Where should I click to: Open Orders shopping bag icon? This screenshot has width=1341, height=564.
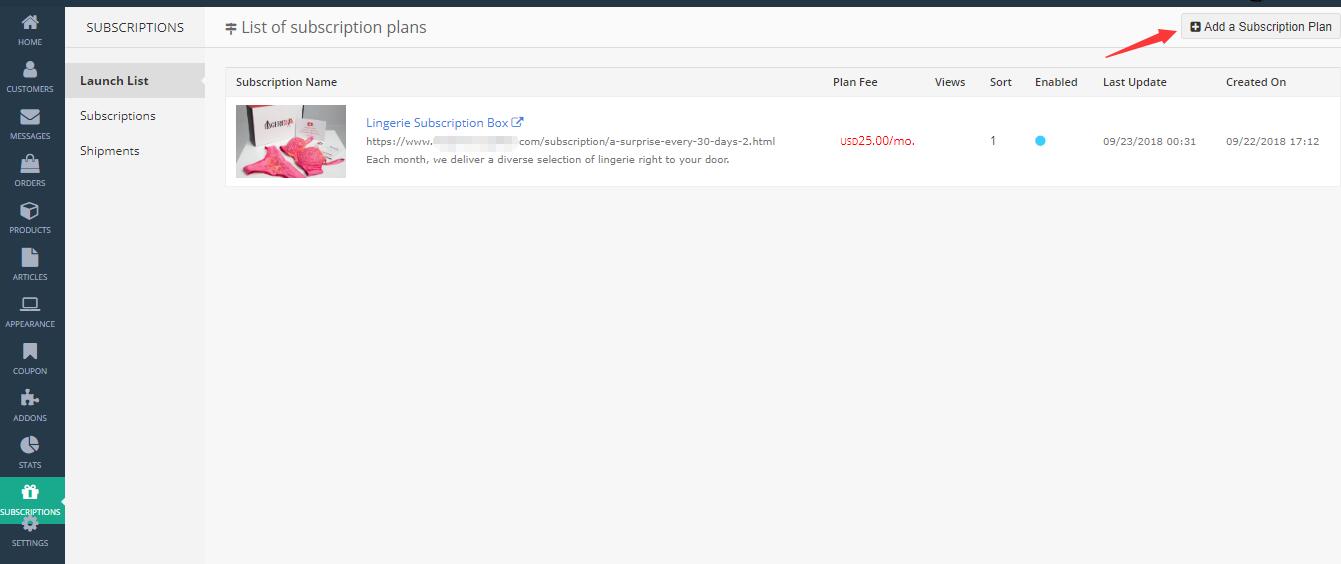[30, 164]
